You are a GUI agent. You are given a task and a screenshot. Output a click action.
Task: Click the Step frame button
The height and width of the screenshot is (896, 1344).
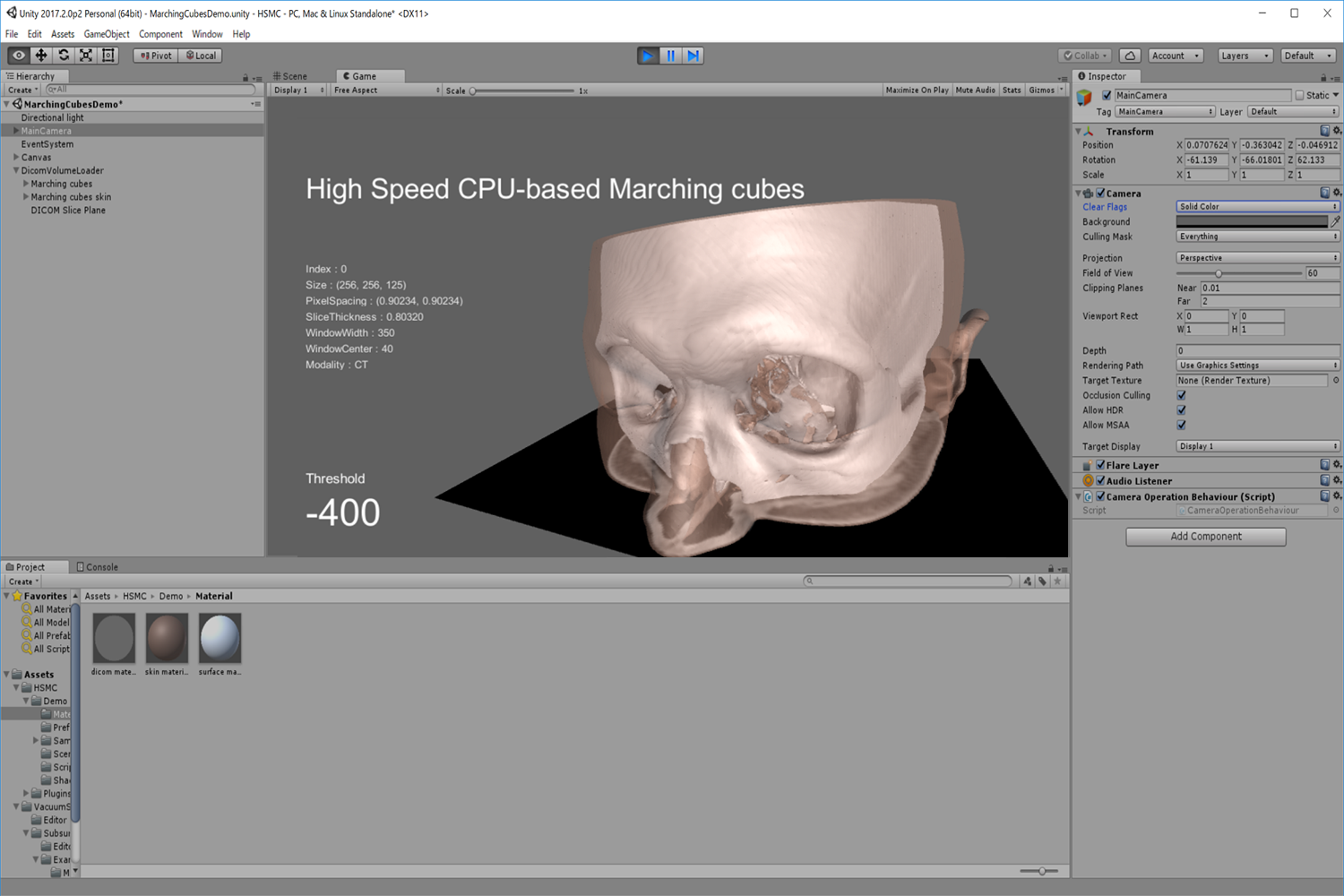pos(693,56)
